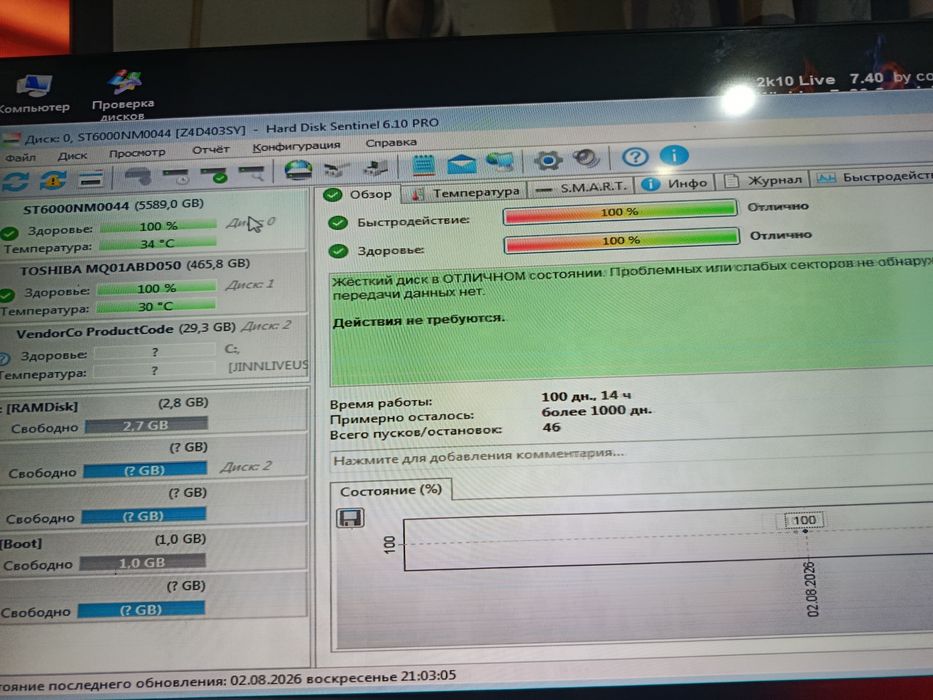Click the ST6000NM0044 temperature 34 °C bar
This screenshot has width=933, height=700.
(158, 243)
